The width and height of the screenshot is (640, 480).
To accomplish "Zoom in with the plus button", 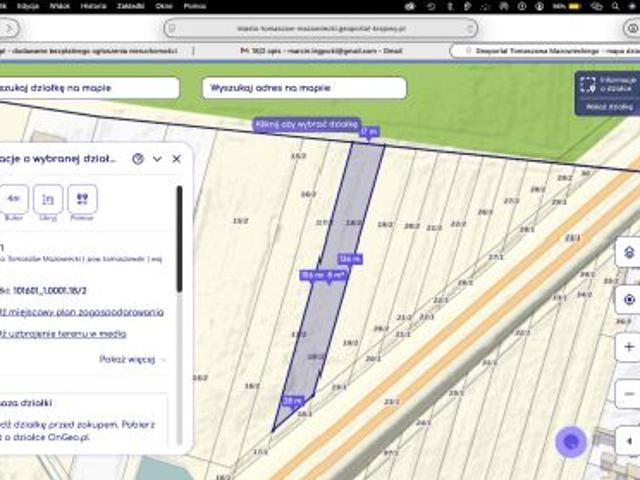I will click(x=628, y=347).
